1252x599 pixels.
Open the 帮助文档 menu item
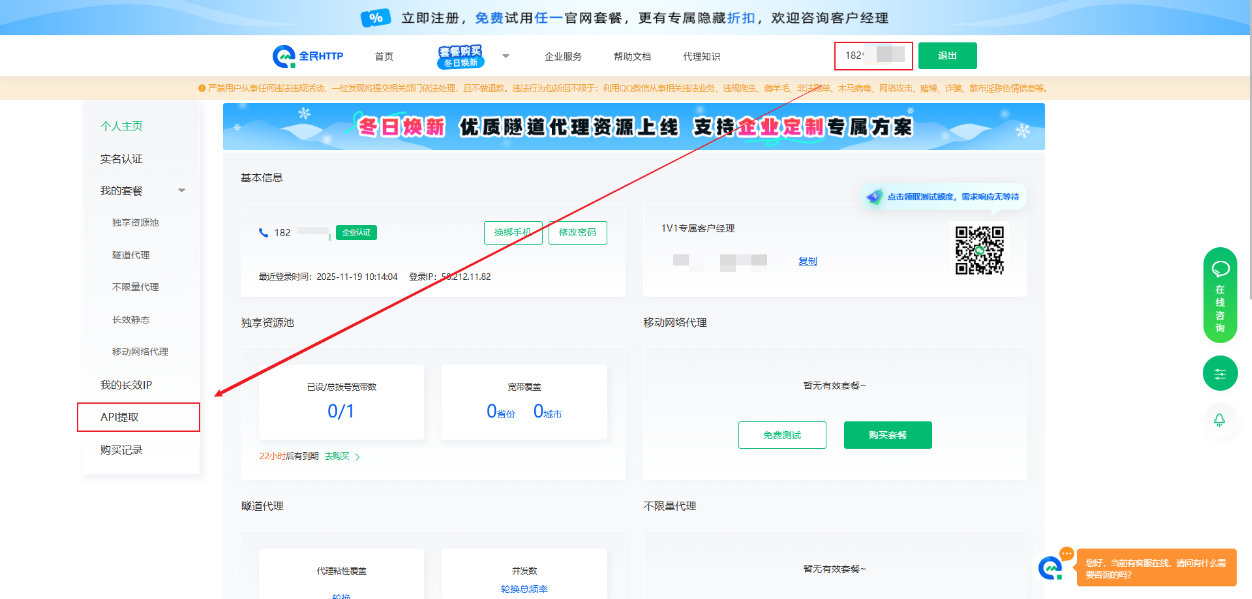tap(632, 57)
